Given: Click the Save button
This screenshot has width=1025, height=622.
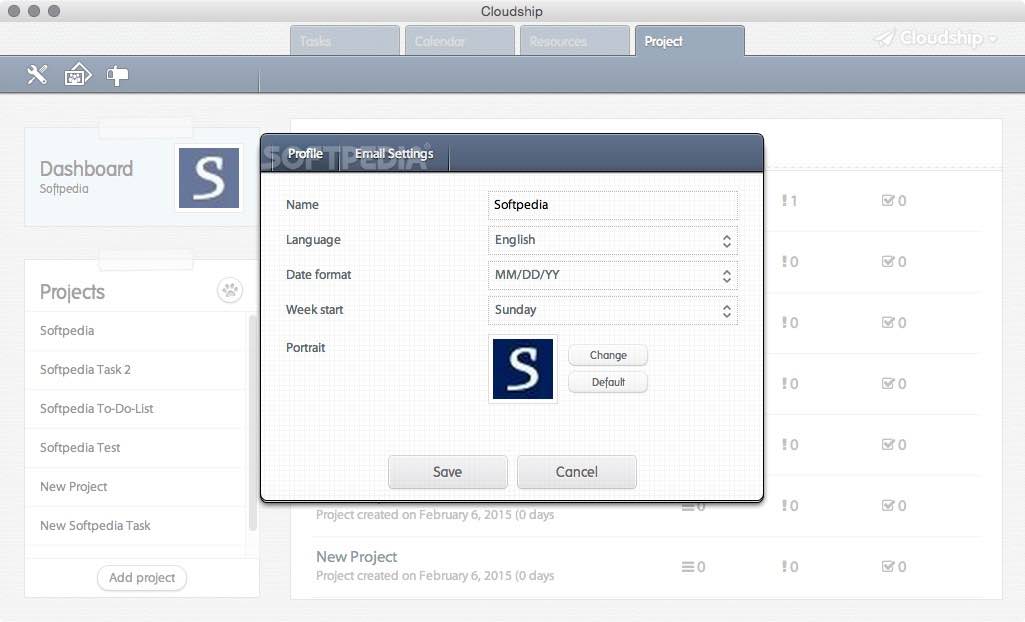Looking at the screenshot, I should [x=448, y=472].
